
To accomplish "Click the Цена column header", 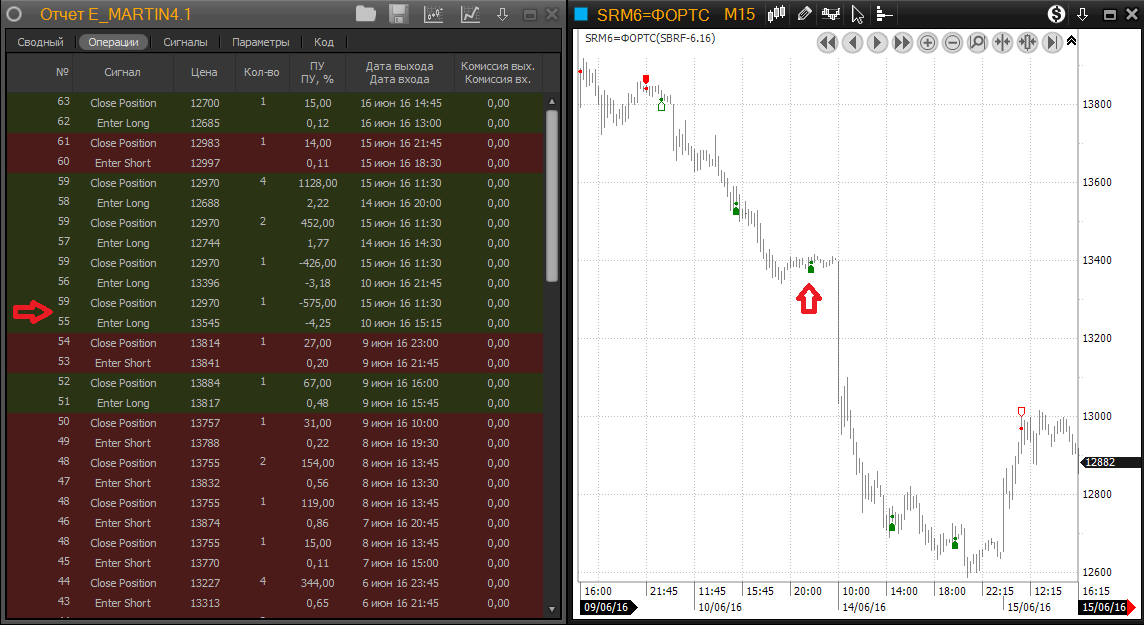I will (203, 72).
